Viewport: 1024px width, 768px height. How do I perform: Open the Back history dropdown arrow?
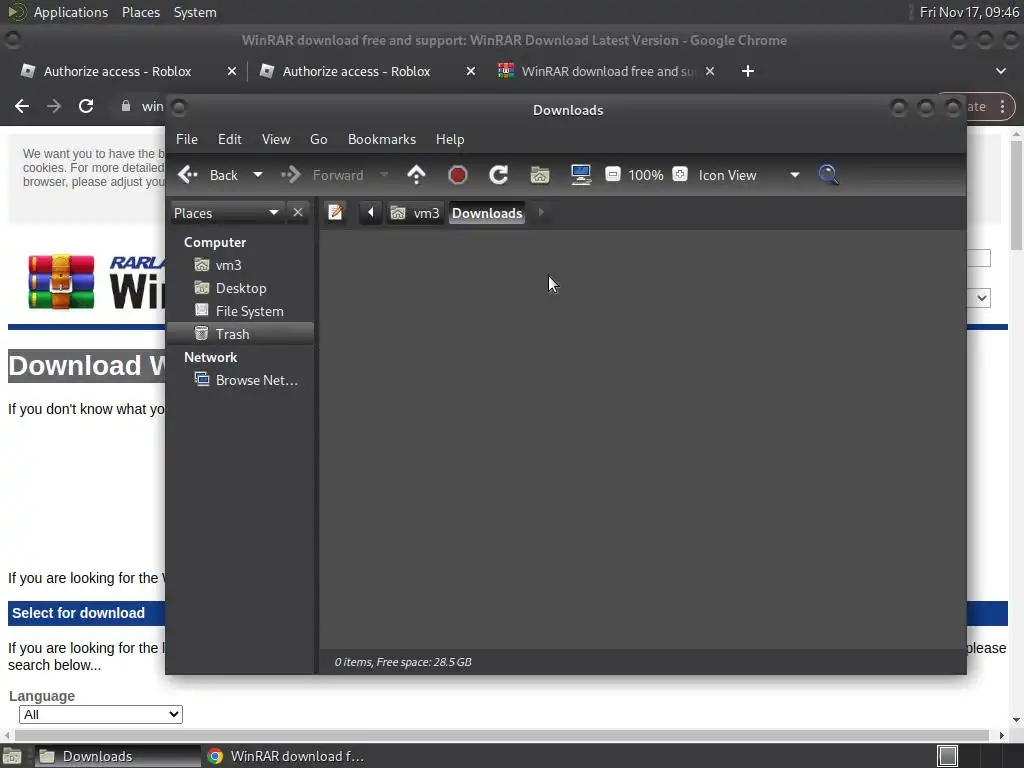(258, 175)
